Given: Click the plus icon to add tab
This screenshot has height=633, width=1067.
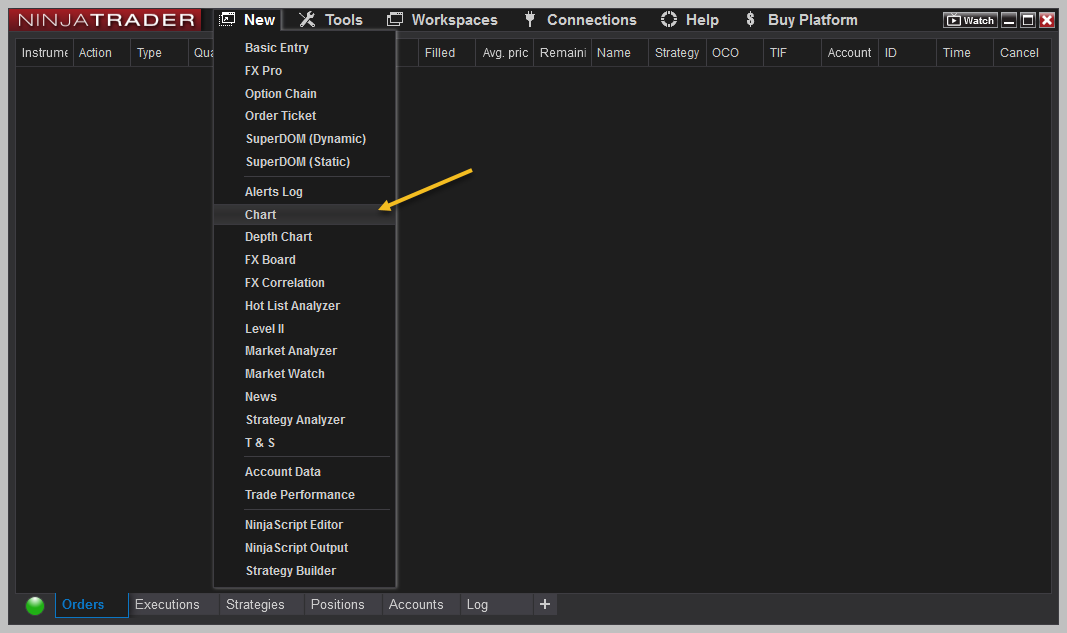Looking at the screenshot, I should (544, 604).
